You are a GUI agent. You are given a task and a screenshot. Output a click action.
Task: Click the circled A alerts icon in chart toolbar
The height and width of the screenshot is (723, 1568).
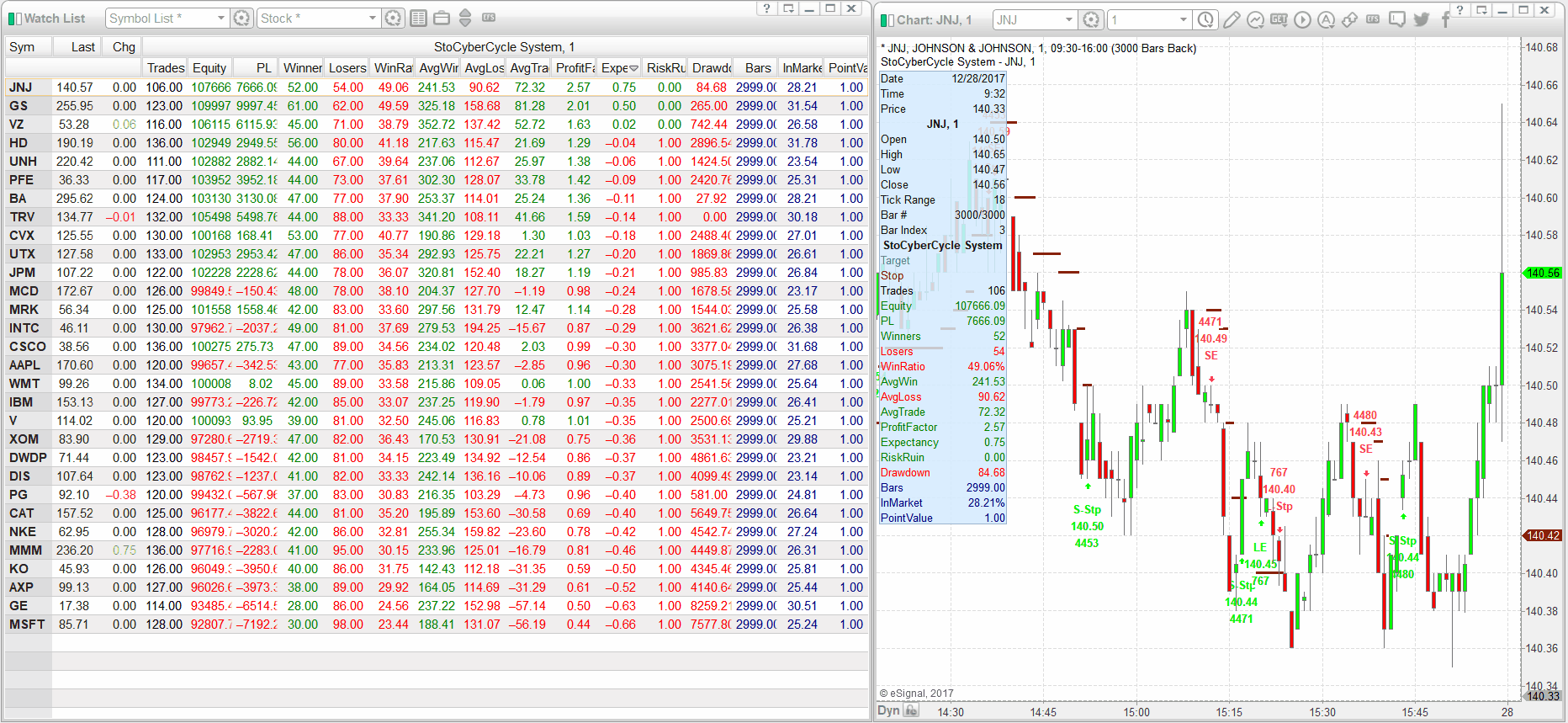(x=1326, y=19)
